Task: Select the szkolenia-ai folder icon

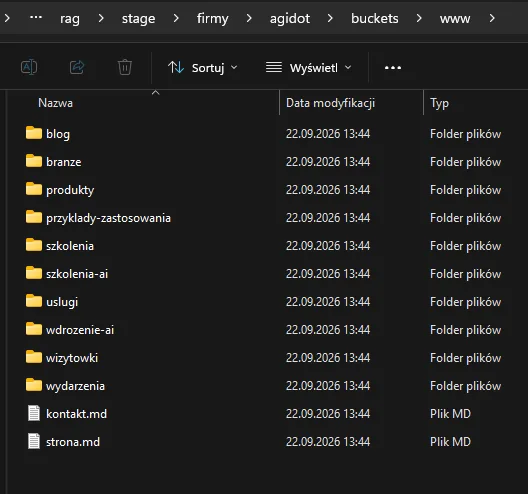Action: click(x=34, y=272)
